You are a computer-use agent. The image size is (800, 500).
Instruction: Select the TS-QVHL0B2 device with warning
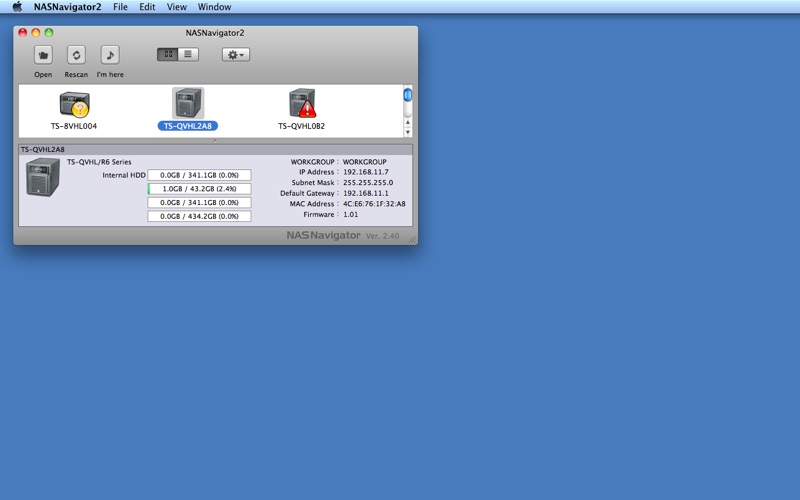point(302,103)
